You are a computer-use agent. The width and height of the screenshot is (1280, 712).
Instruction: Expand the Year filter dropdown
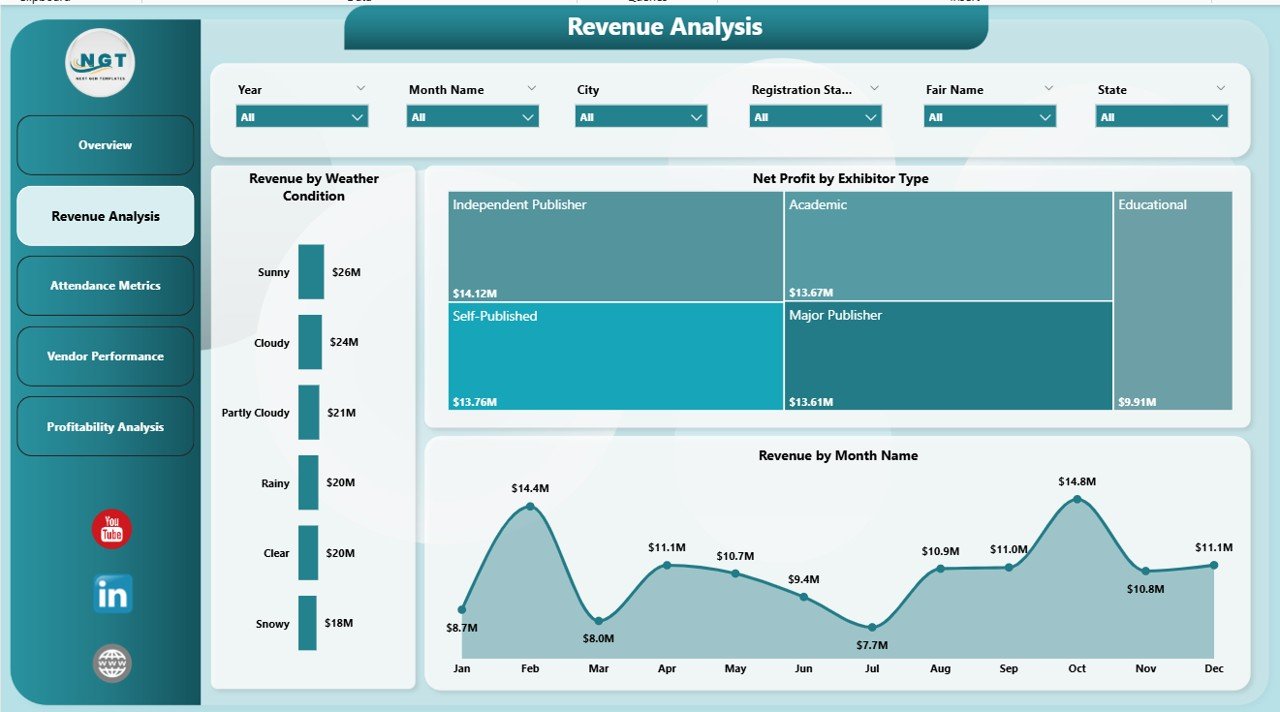pyautogui.click(x=302, y=117)
